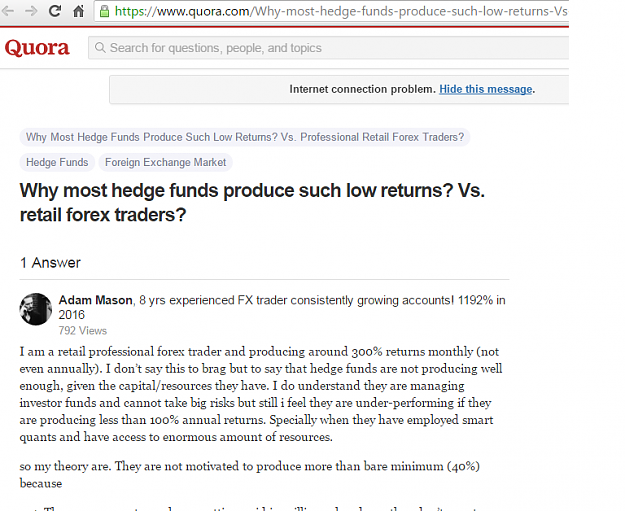Focus the Search for questions field

click(328, 48)
